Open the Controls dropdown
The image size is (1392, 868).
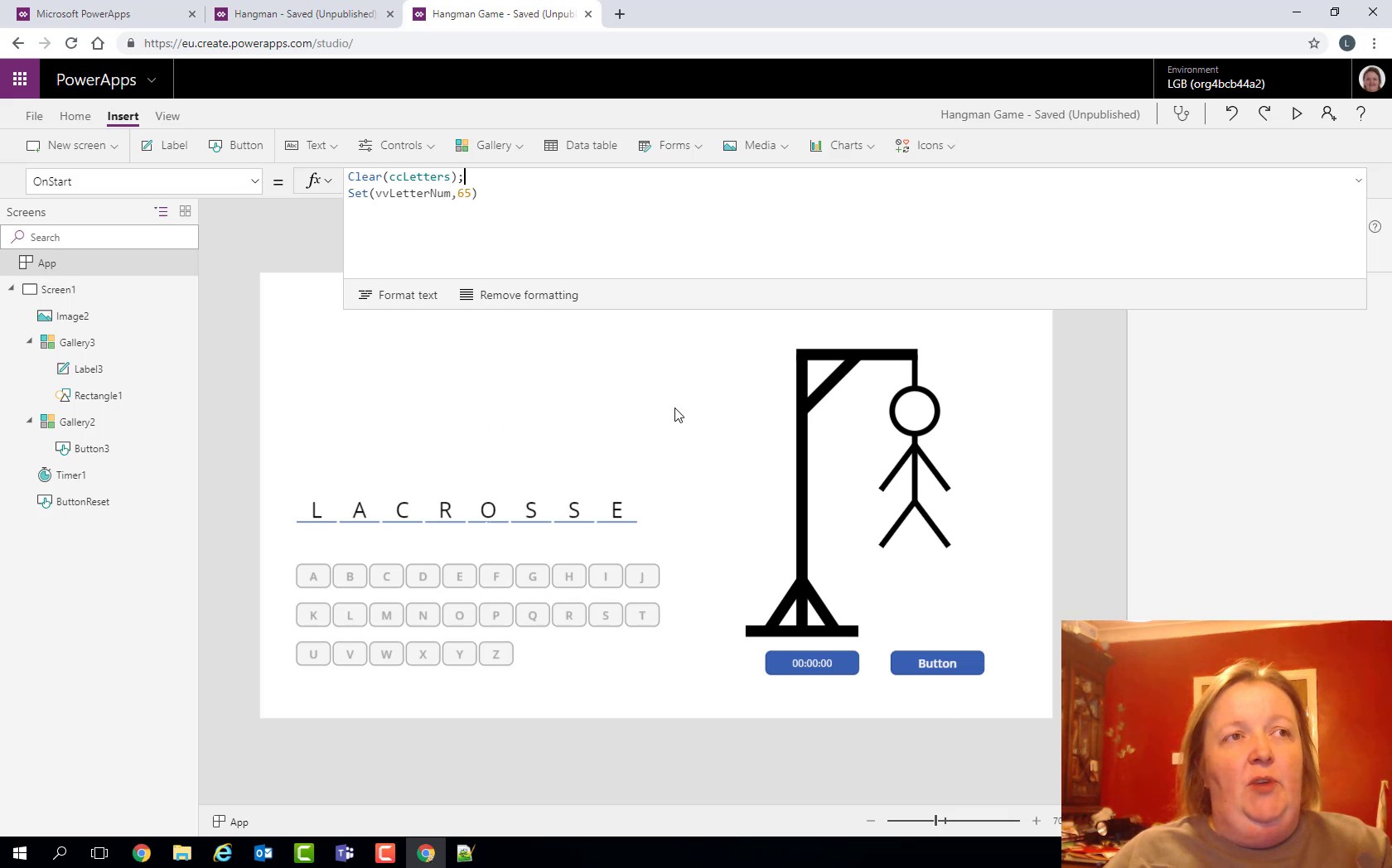click(396, 146)
